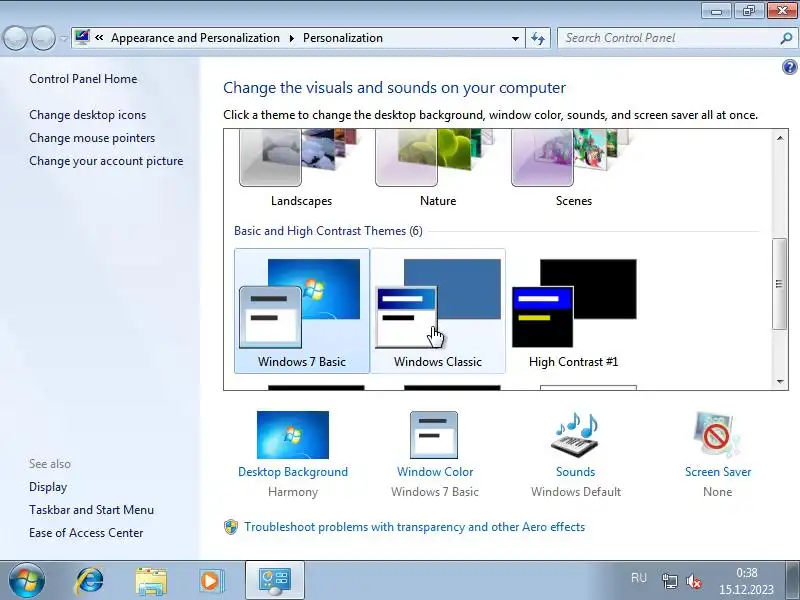Click the Desktop Background text link
The height and width of the screenshot is (600, 800).
pyautogui.click(x=293, y=472)
